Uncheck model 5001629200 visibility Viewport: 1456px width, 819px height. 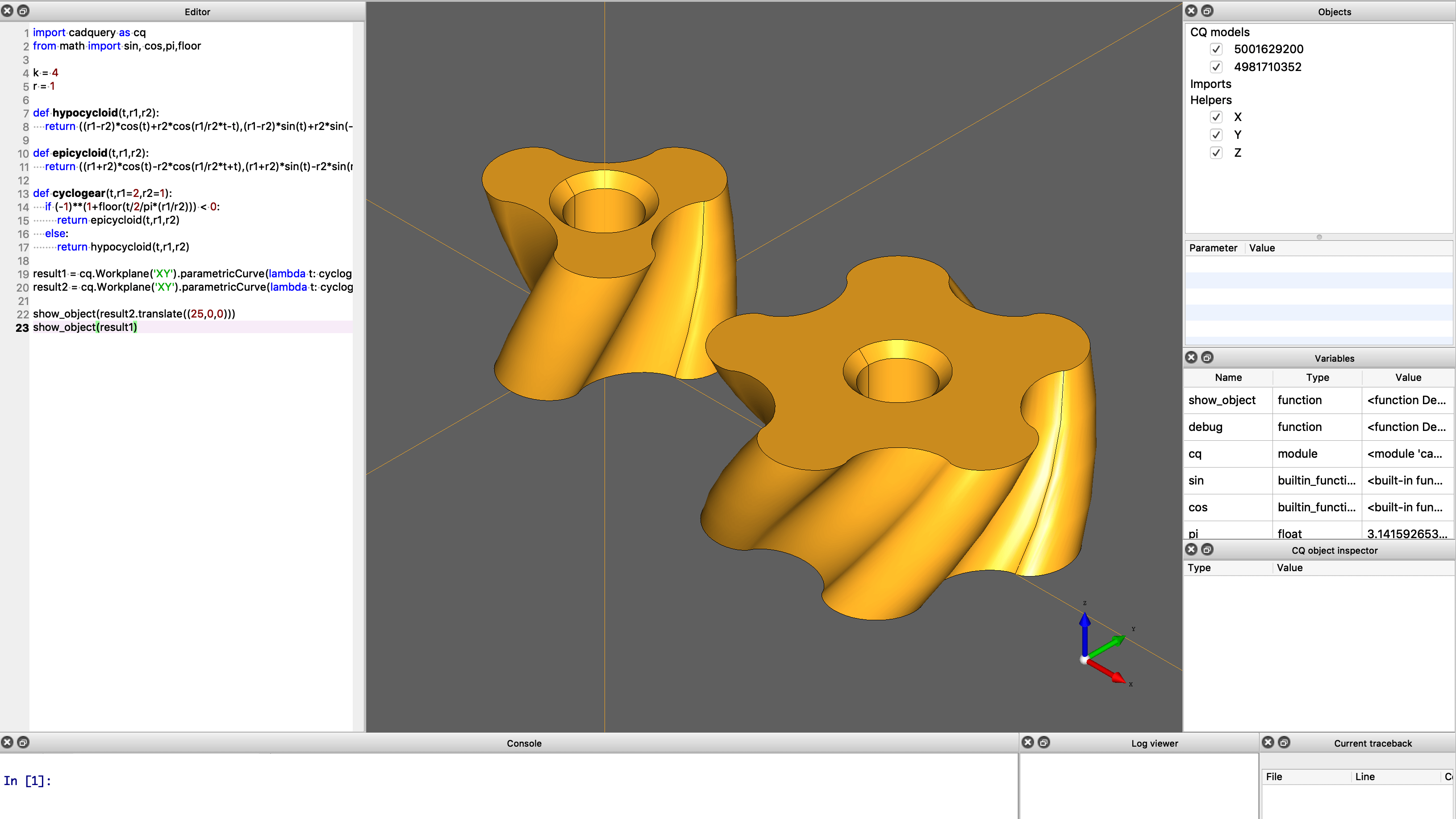1216,49
